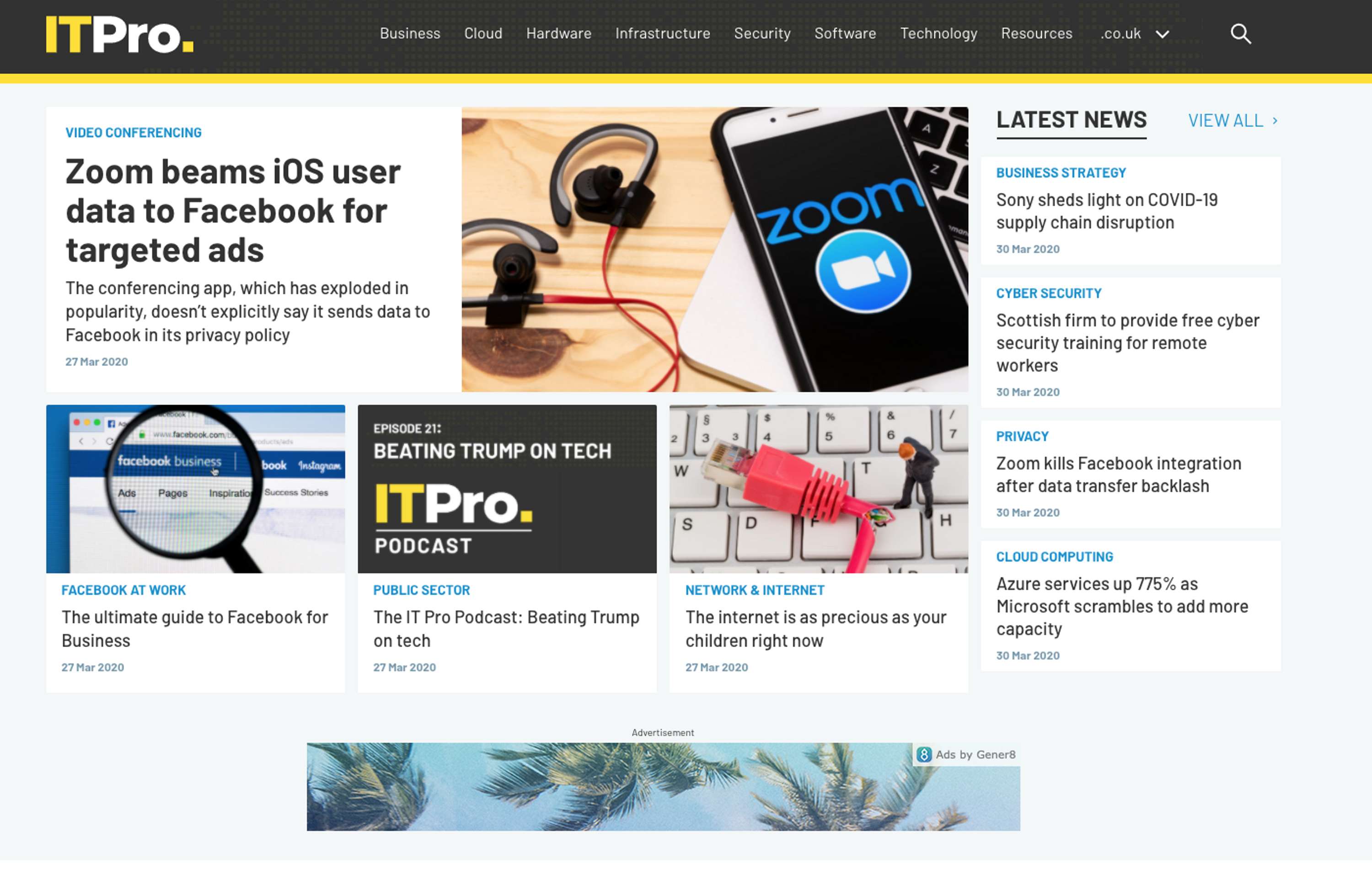Open the Cloud menu
The height and width of the screenshot is (875, 1372).
tap(483, 34)
